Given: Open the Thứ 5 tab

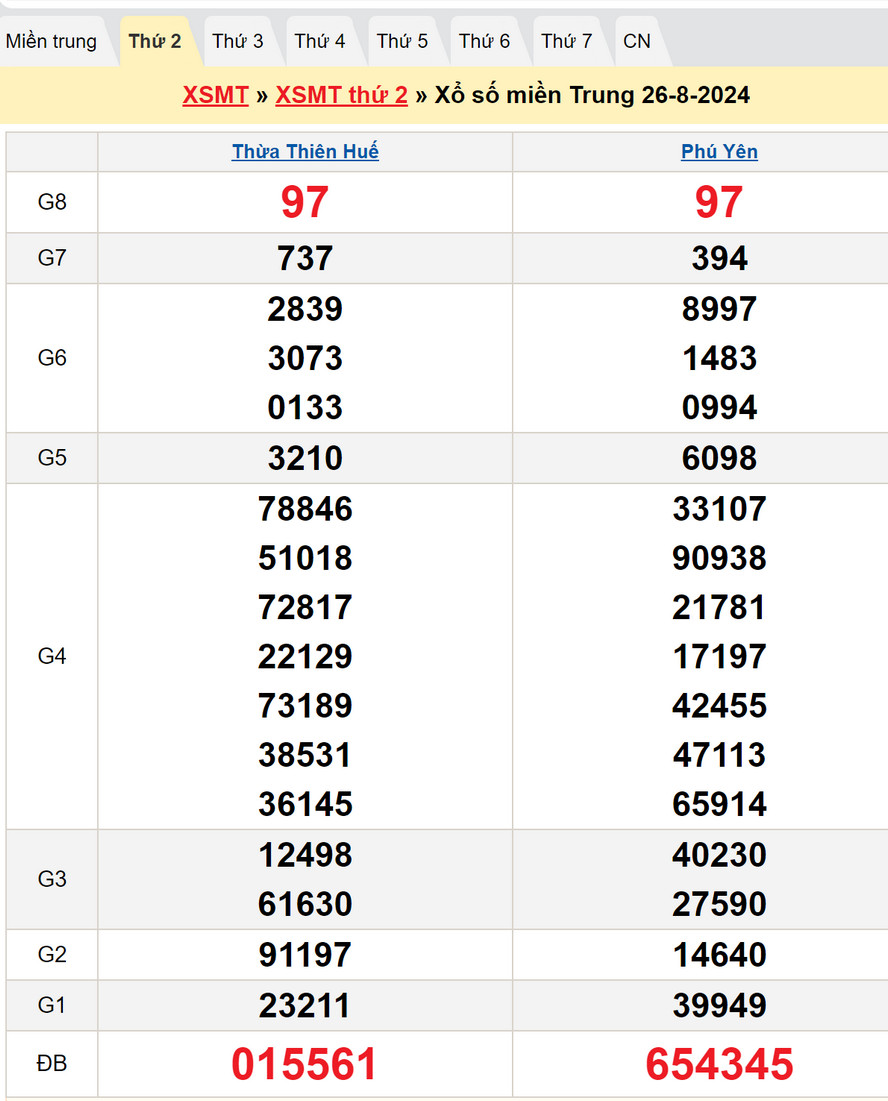Looking at the screenshot, I should click(x=402, y=42).
